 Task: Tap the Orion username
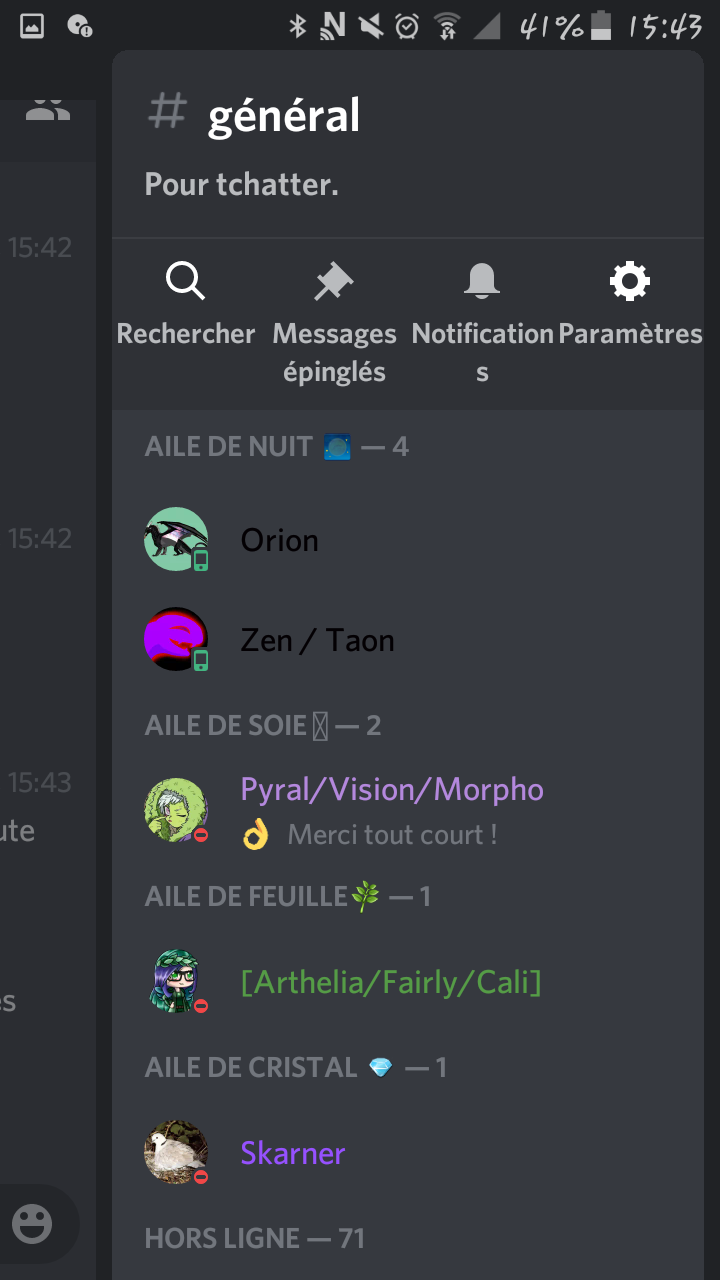tap(280, 540)
